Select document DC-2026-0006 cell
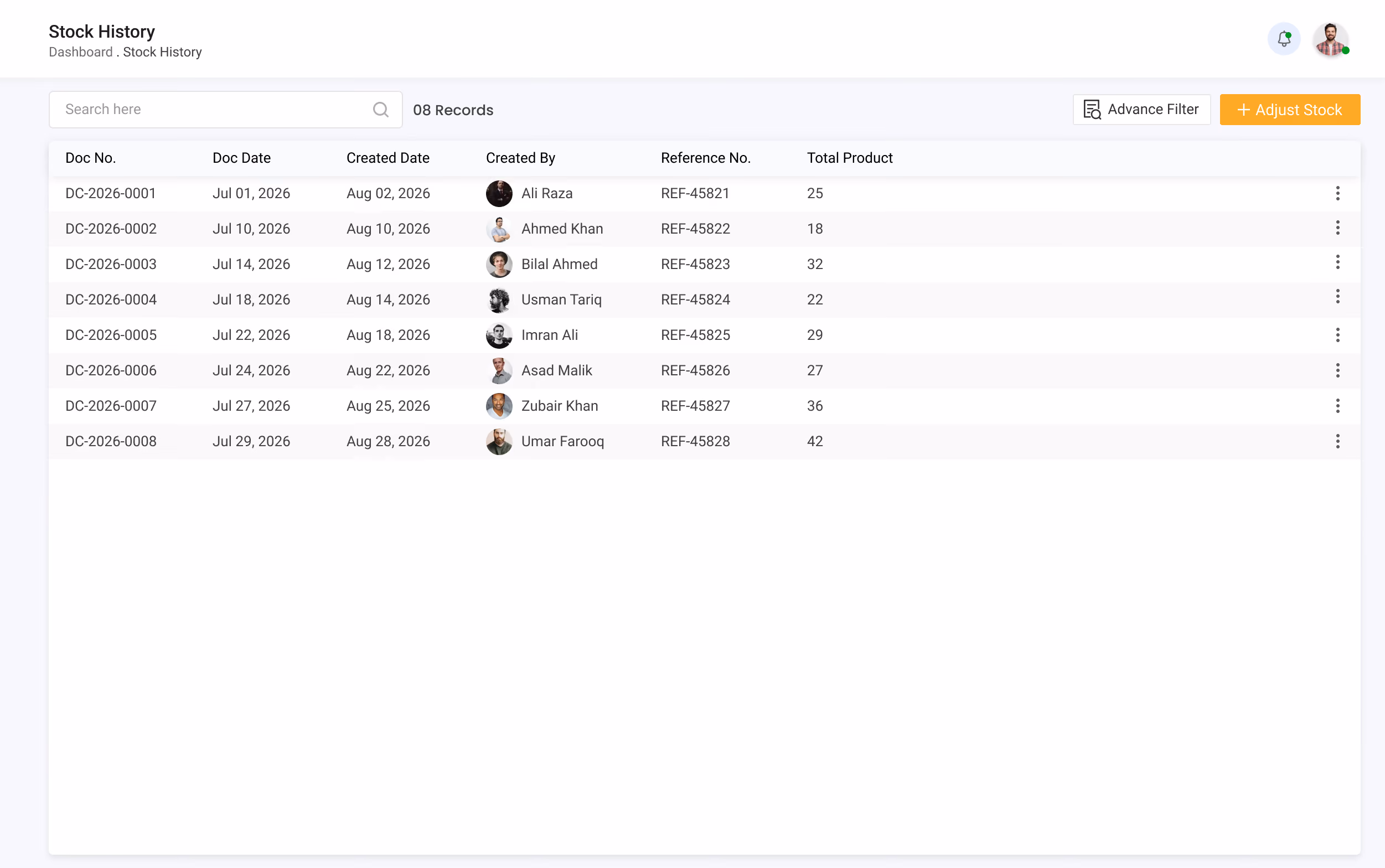The image size is (1385, 868). tap(111, 371)
